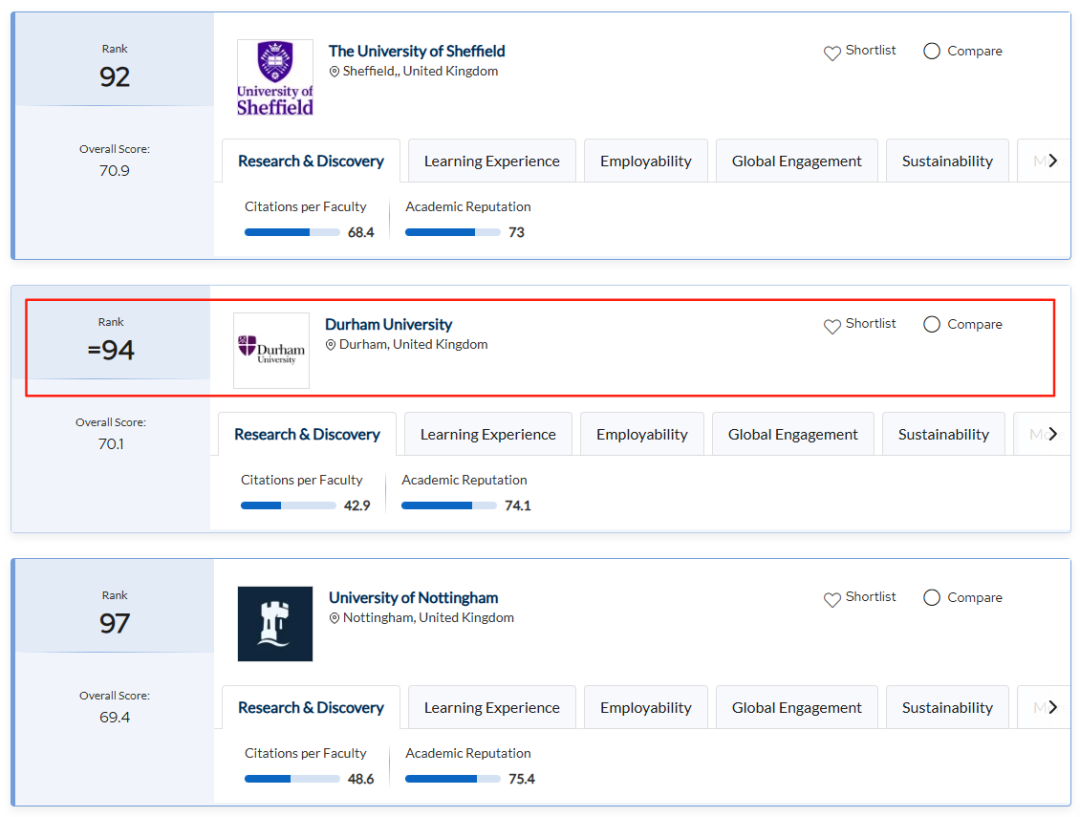Click the Sheffield location pin icon

click(334, 72)
